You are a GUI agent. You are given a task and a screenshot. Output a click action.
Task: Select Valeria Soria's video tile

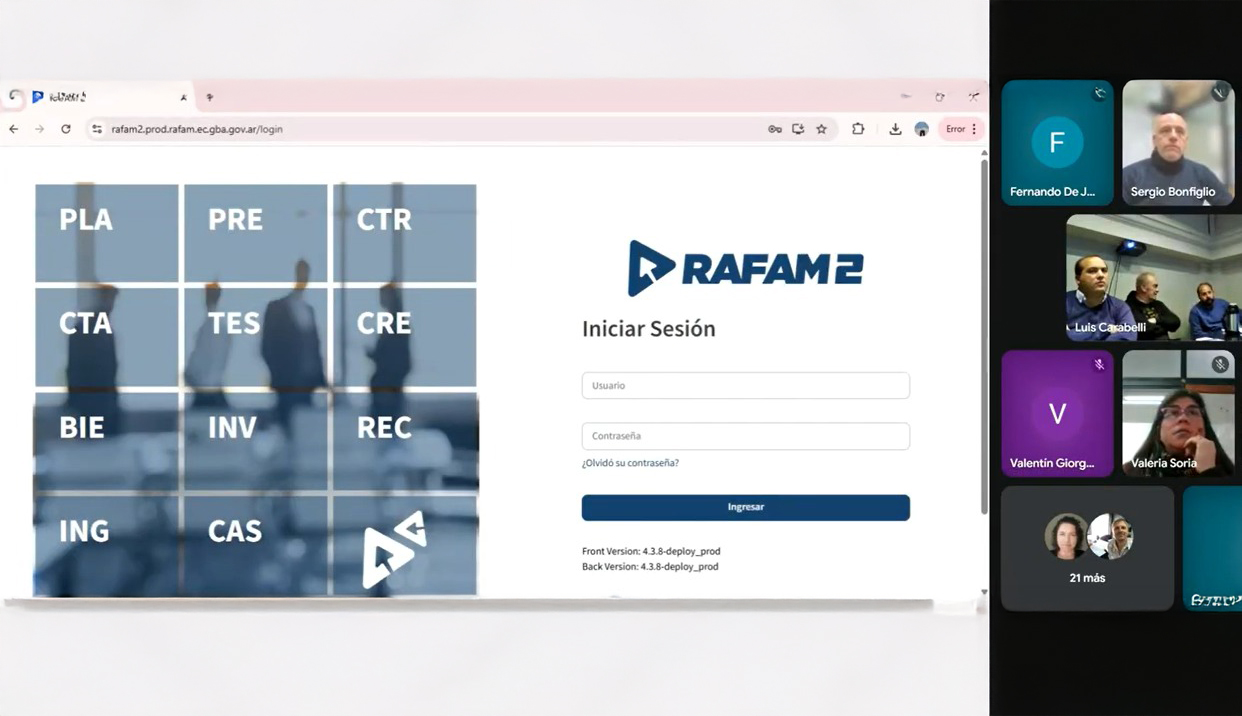click(1178, 413)
